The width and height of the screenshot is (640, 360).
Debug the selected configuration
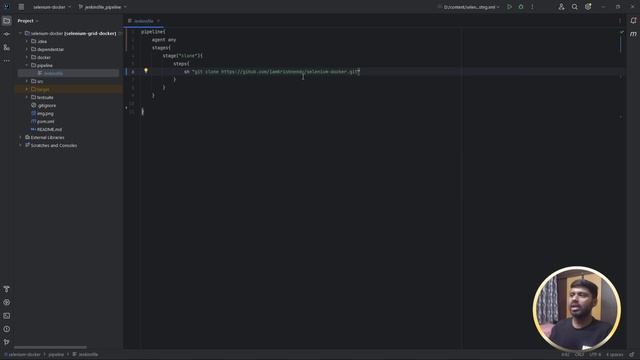point(521,7)
